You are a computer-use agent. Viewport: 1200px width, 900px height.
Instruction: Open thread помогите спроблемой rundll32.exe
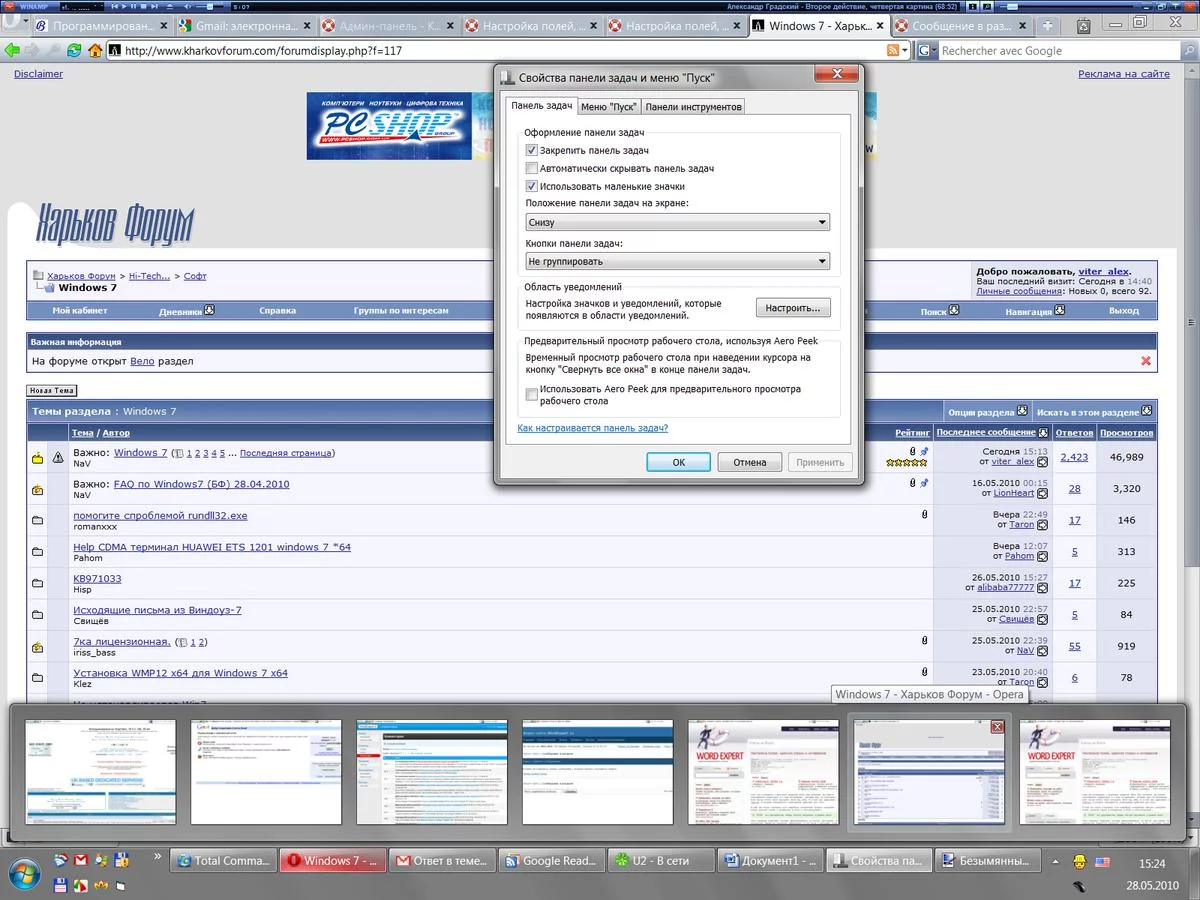point(160,516)
